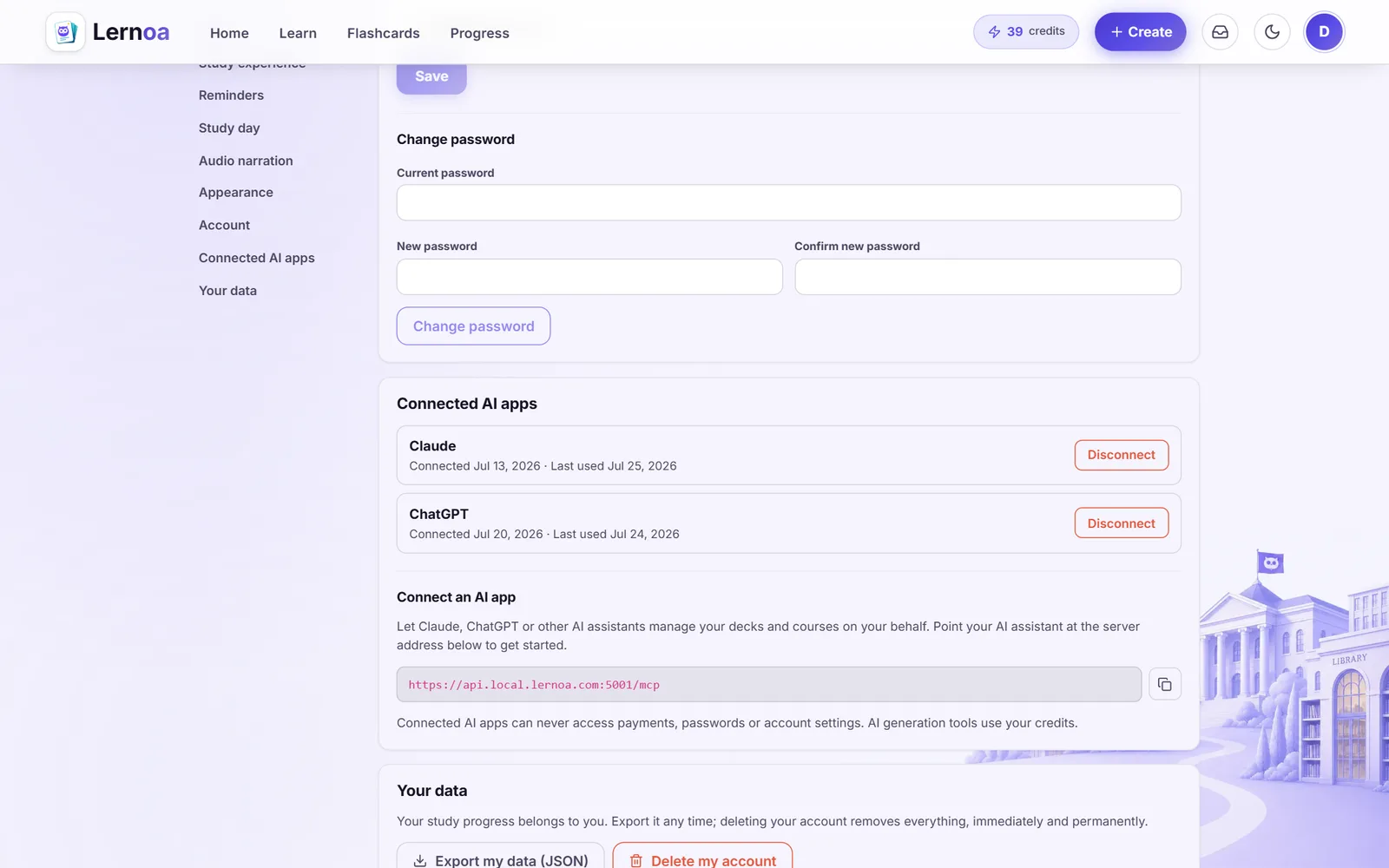Select Connected AI apps in sidebar

257,258
